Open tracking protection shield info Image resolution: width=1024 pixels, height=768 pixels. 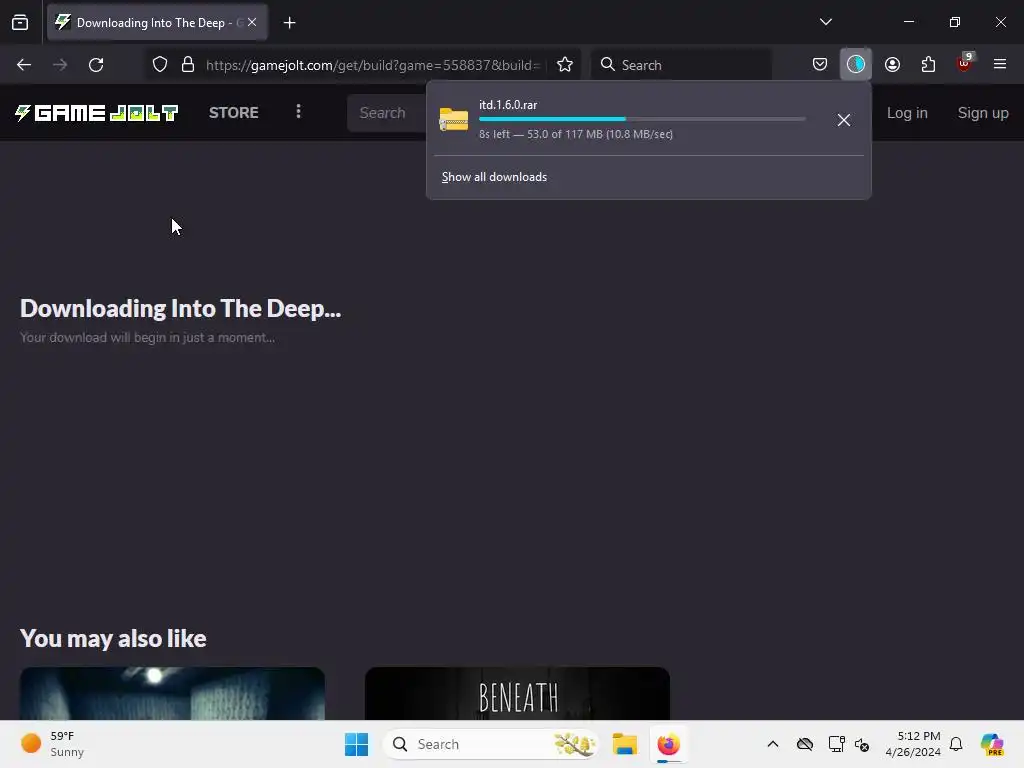(160, 65)
